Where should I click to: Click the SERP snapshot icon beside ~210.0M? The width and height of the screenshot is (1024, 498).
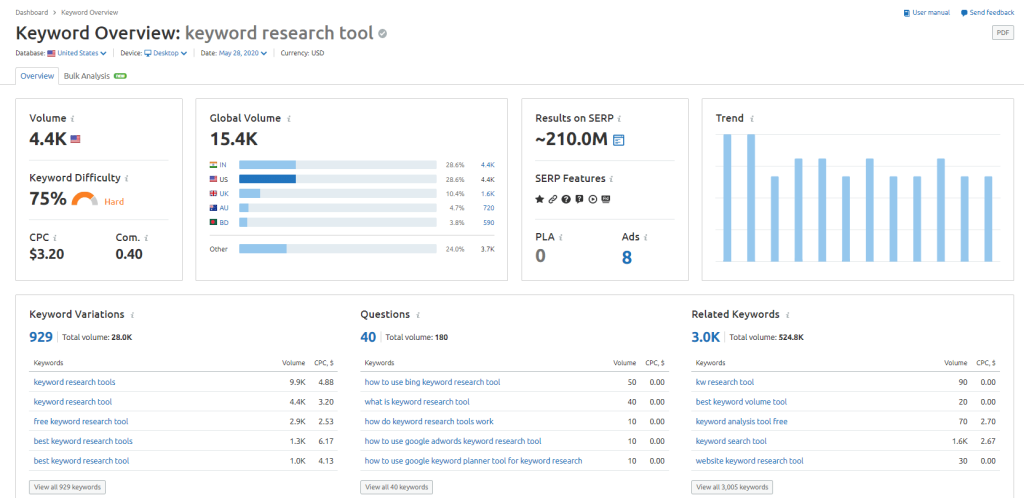(x=618, y=141)
